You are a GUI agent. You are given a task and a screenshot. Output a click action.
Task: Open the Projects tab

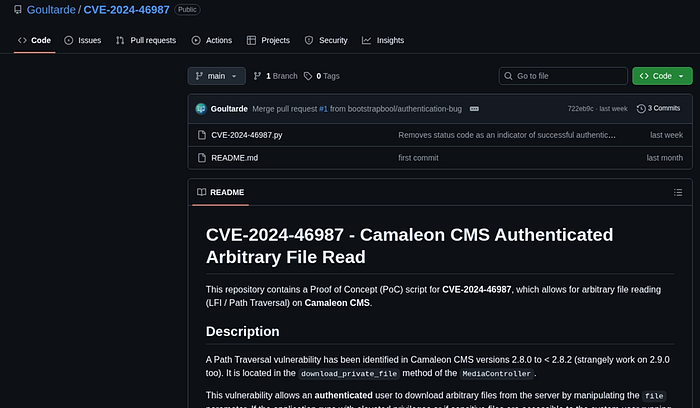(268, 40)
